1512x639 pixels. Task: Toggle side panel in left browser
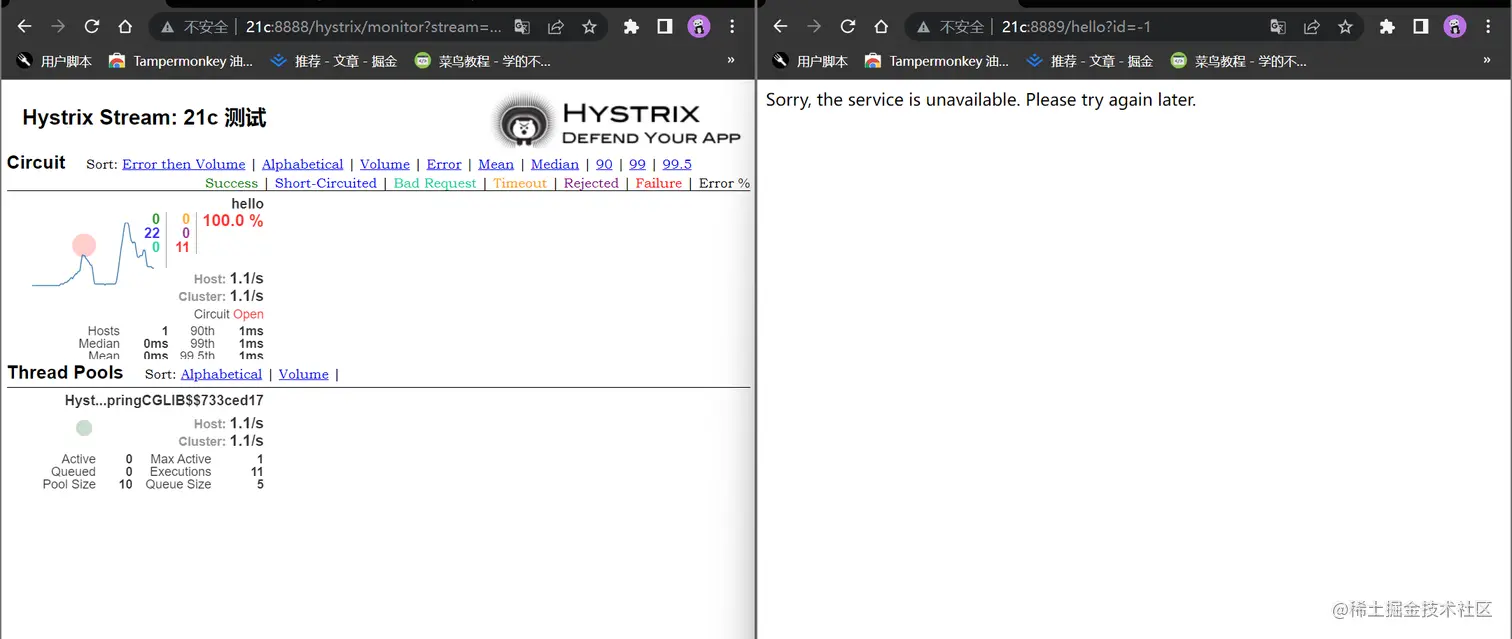[665, 27]
